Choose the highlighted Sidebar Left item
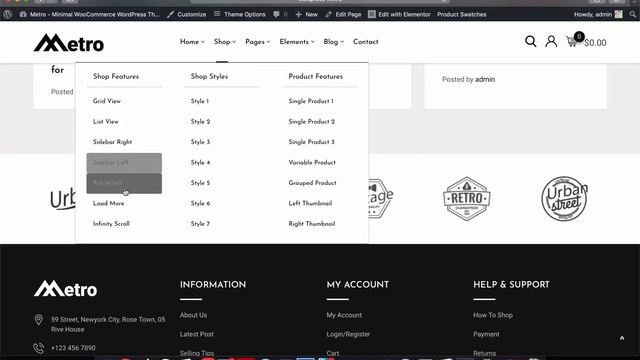Screen dimensions: 640x360 124,162
